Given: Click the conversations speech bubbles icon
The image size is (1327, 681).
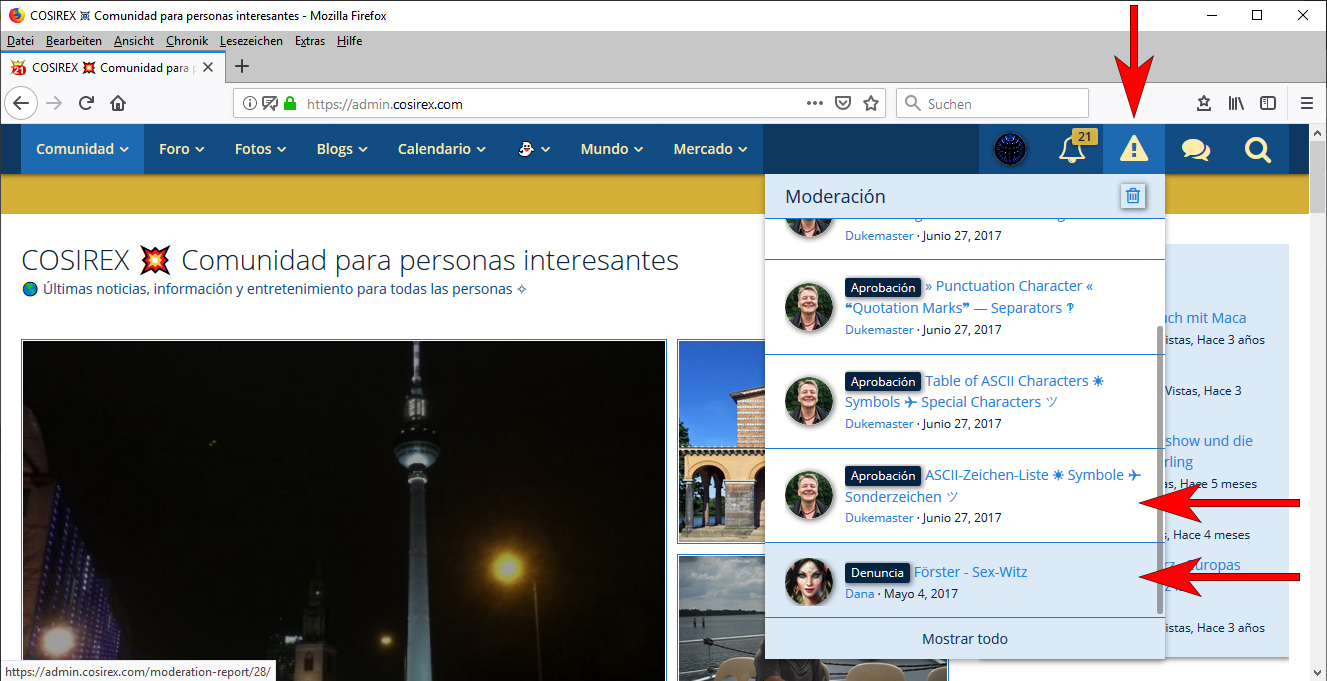Looking at the screenshot, I should [1195, 150].
